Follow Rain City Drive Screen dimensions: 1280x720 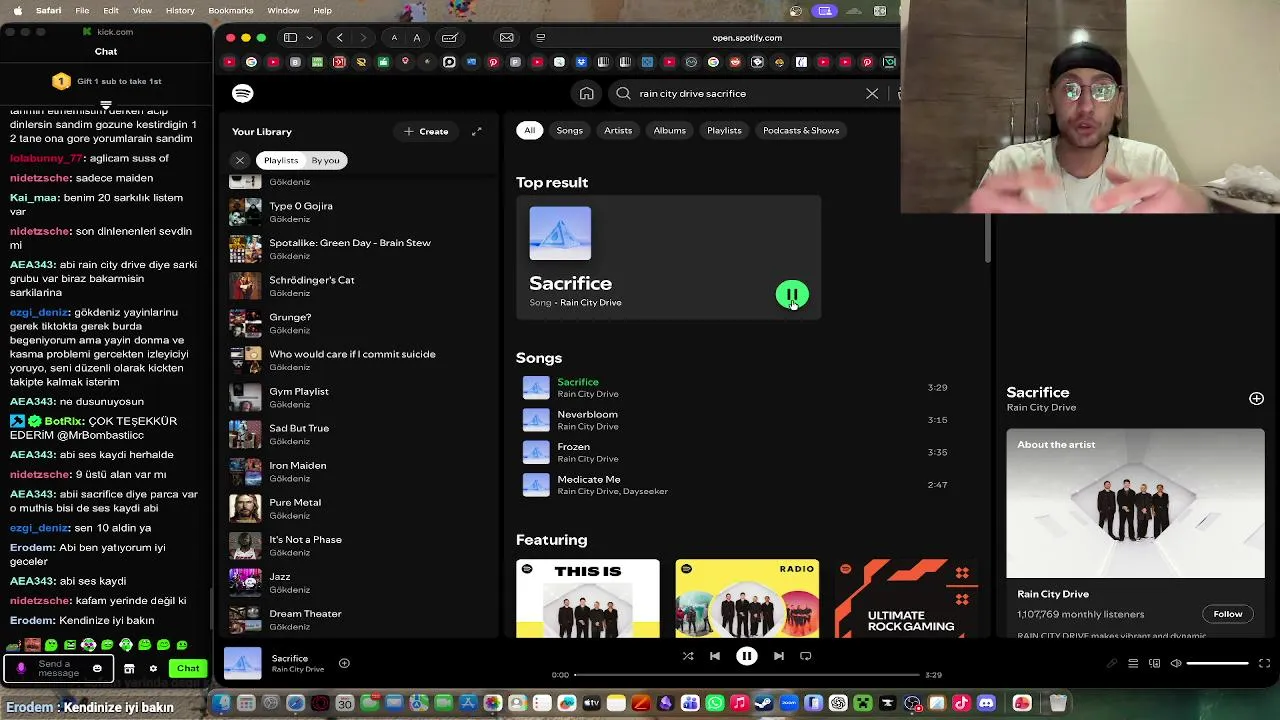pyautogui.click(x=1228, y=614)
